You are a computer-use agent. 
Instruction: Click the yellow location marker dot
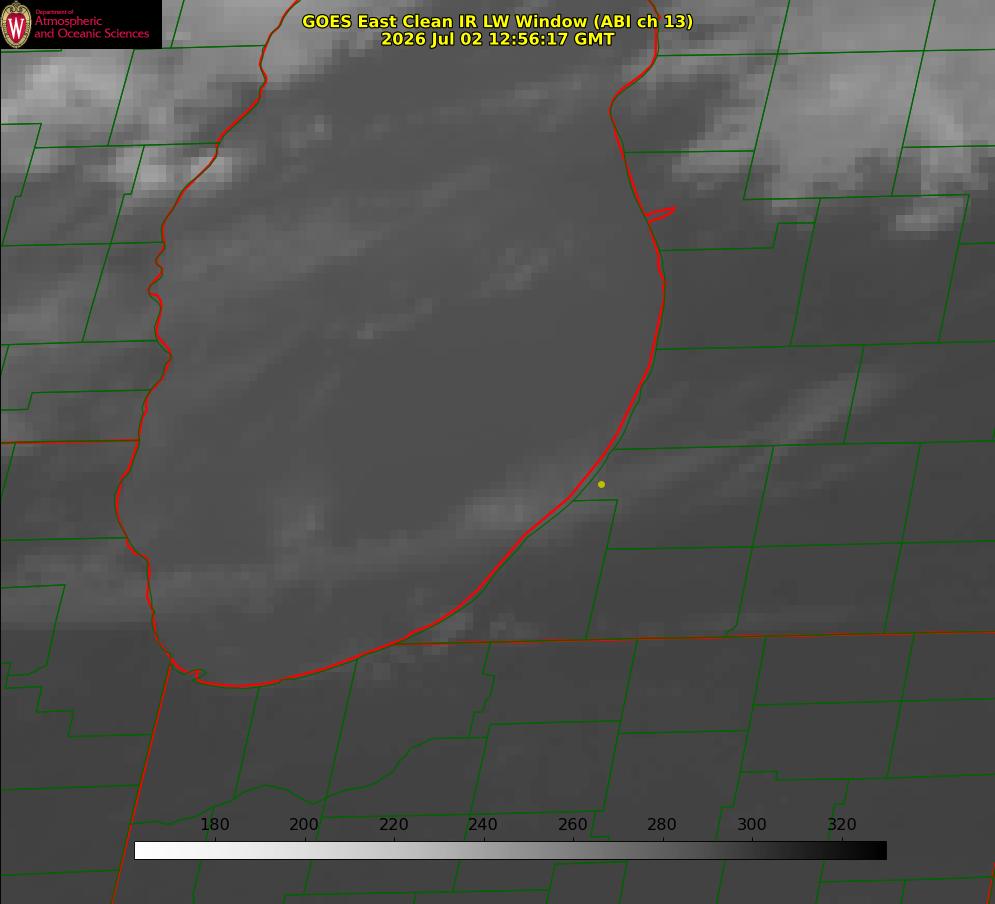[x=601, y=484]
